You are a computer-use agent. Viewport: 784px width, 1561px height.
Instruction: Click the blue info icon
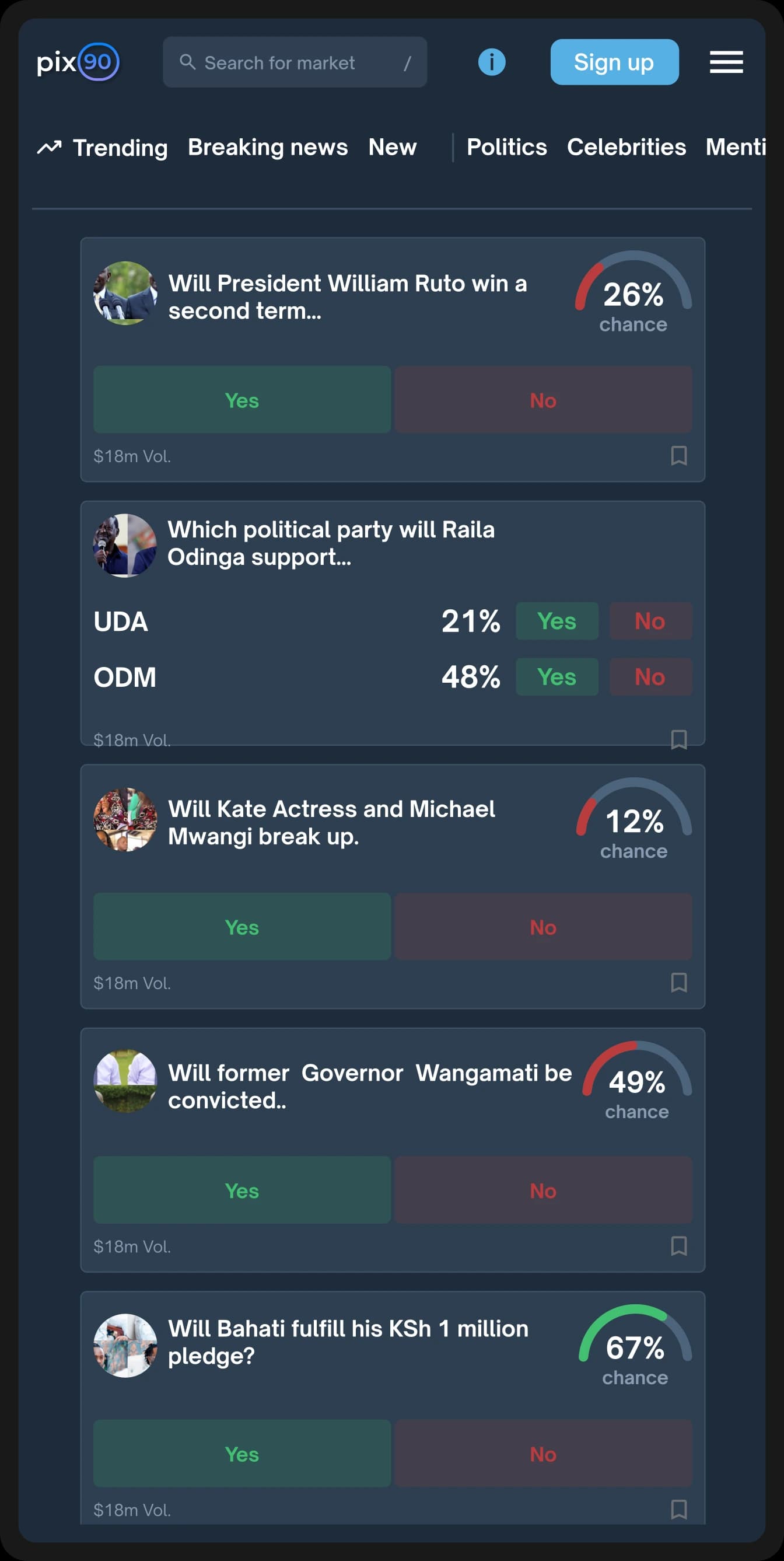pos(491,62)
